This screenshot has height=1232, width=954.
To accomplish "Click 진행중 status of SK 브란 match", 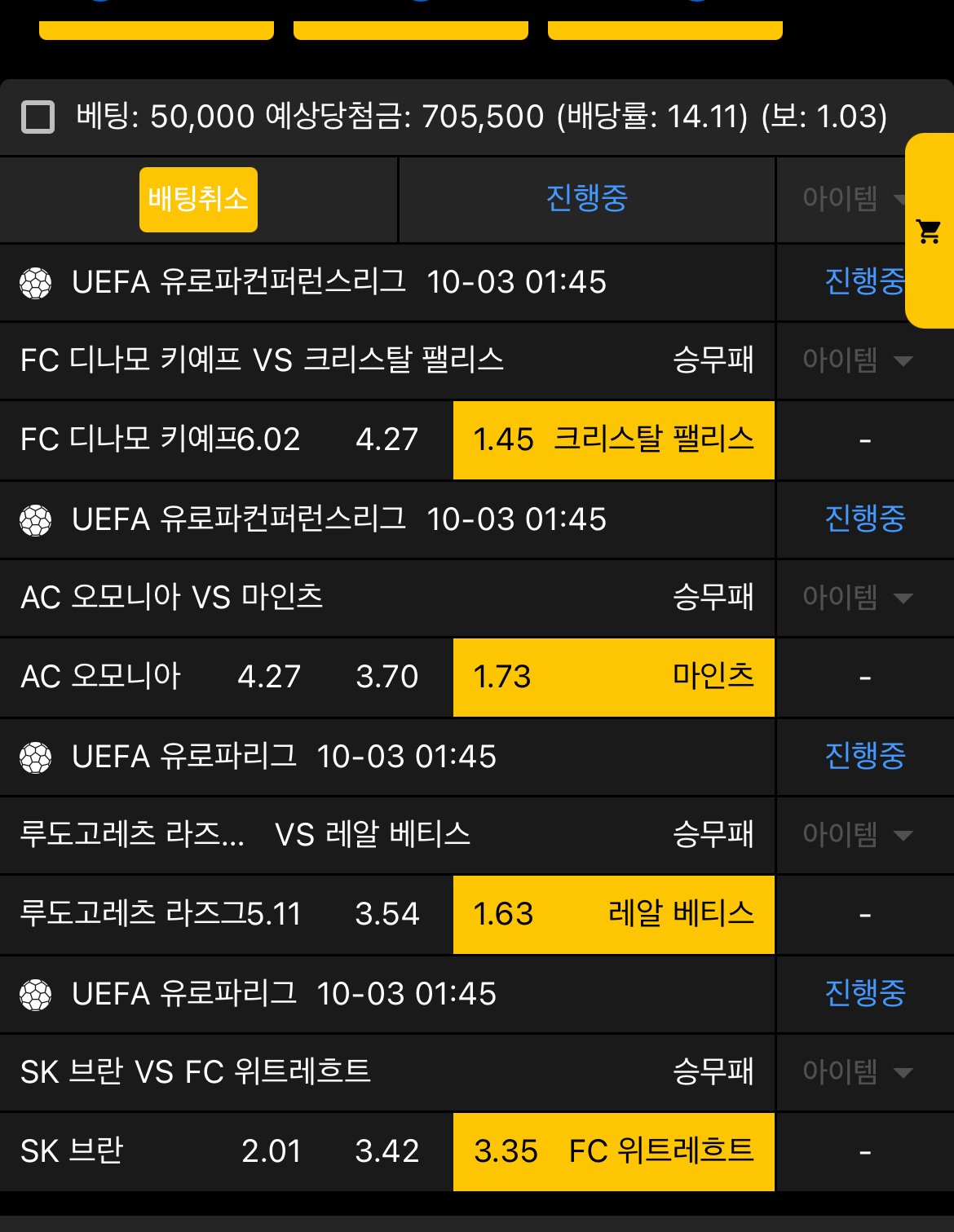I will pyautogui.click(x=864, y=993).
